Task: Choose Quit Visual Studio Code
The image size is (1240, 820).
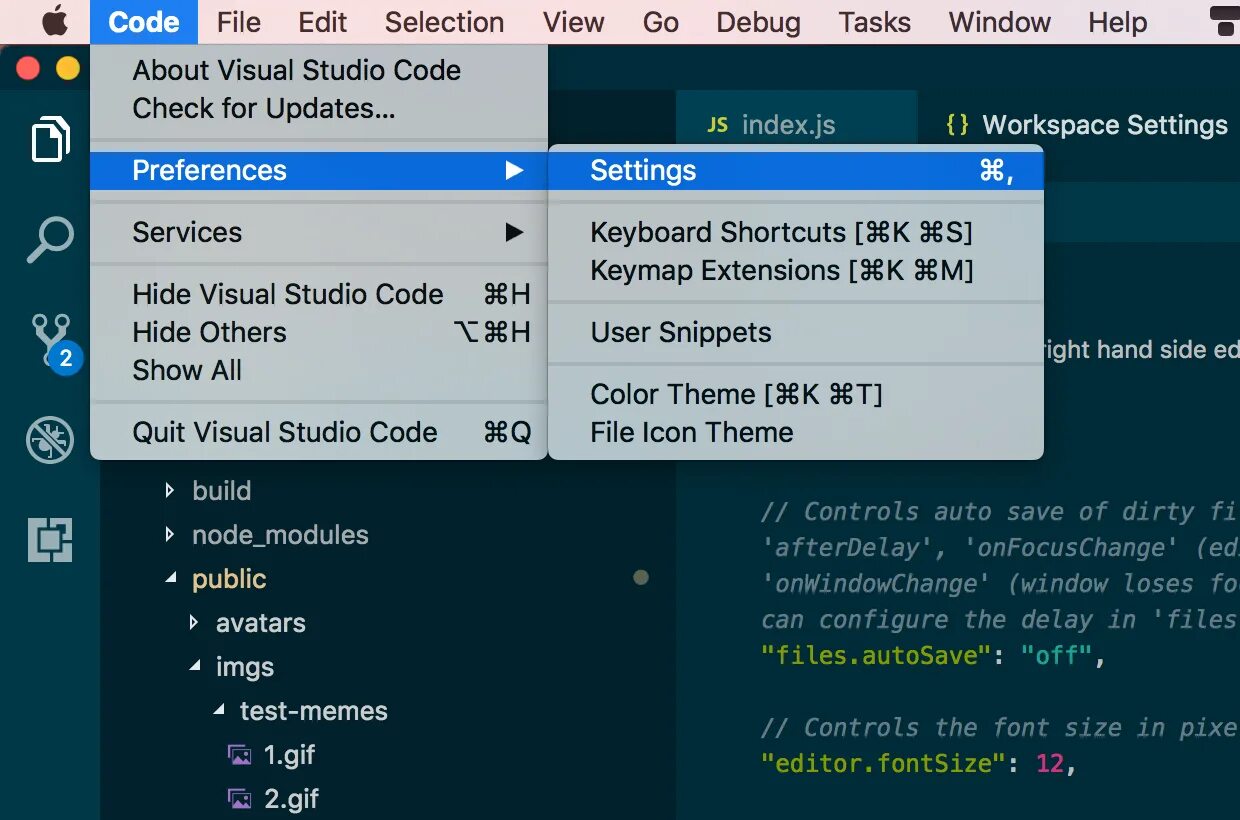Action: pos(319,432)
